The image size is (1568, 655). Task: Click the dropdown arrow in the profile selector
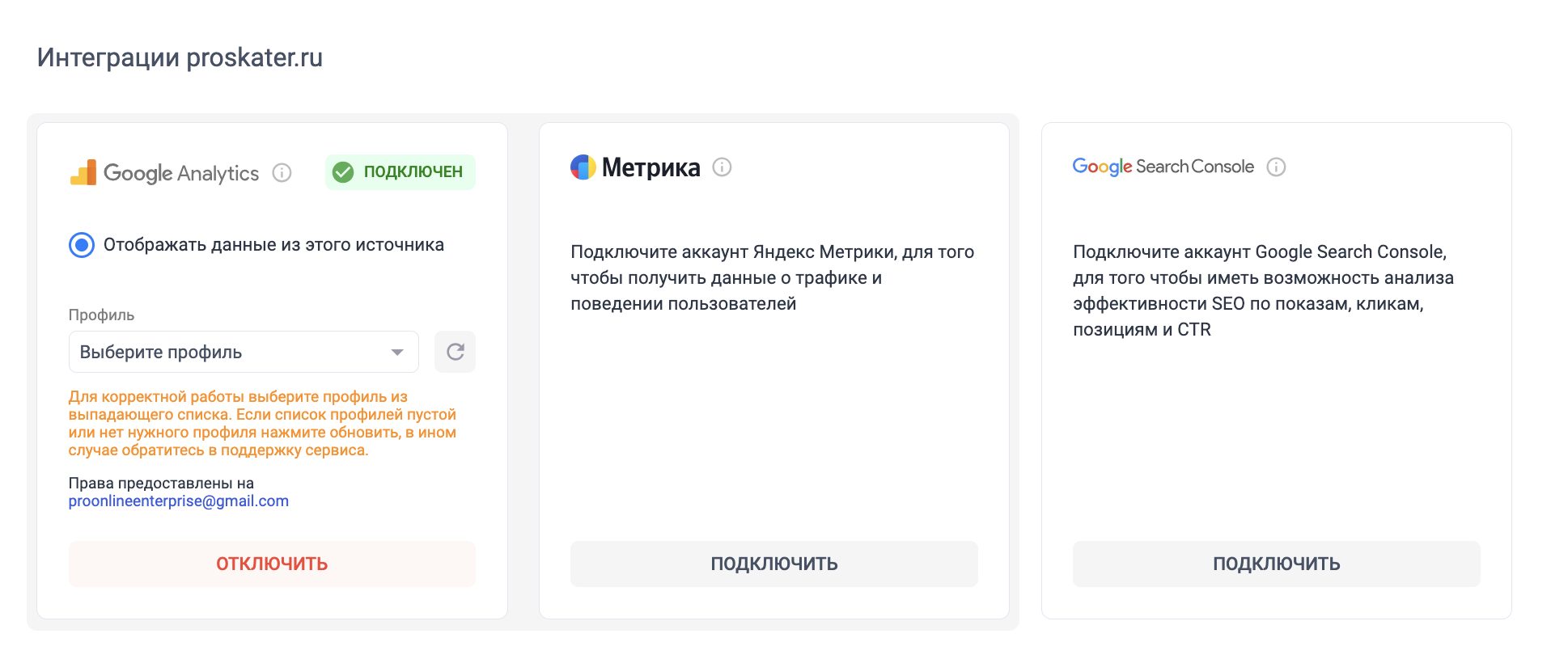tap(397, 353)
